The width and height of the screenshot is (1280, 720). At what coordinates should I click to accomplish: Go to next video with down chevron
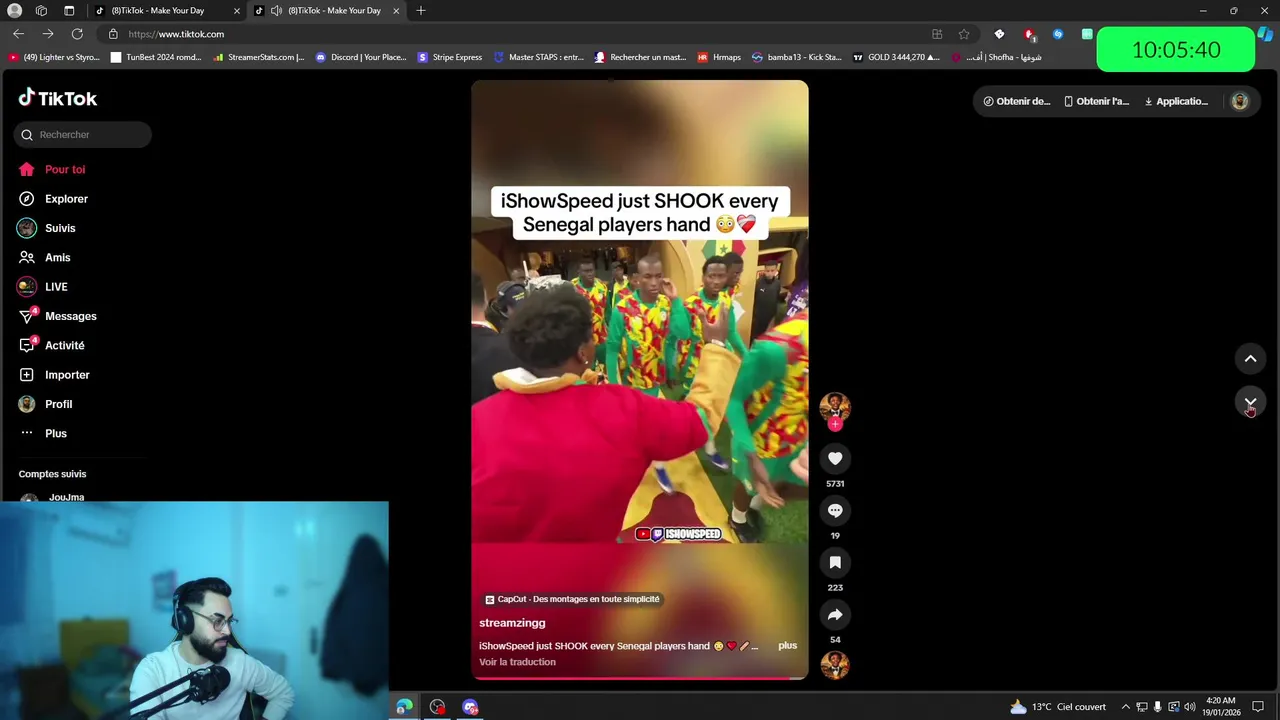click(1250, 402)
